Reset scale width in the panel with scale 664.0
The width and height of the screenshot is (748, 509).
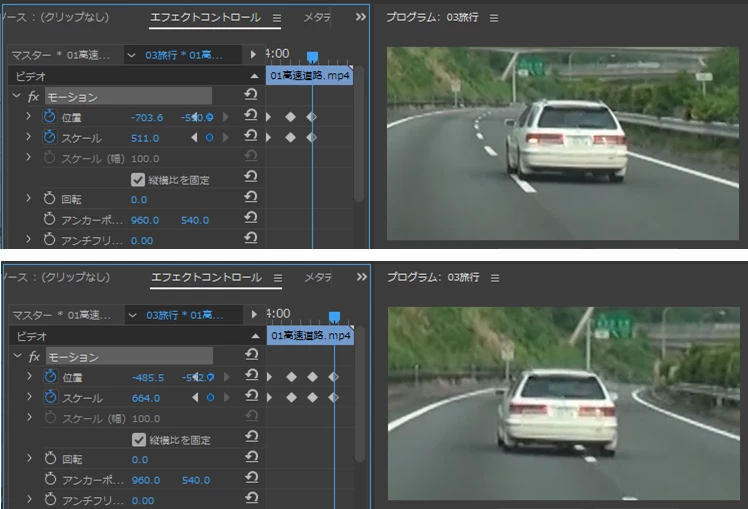(251, 416)
